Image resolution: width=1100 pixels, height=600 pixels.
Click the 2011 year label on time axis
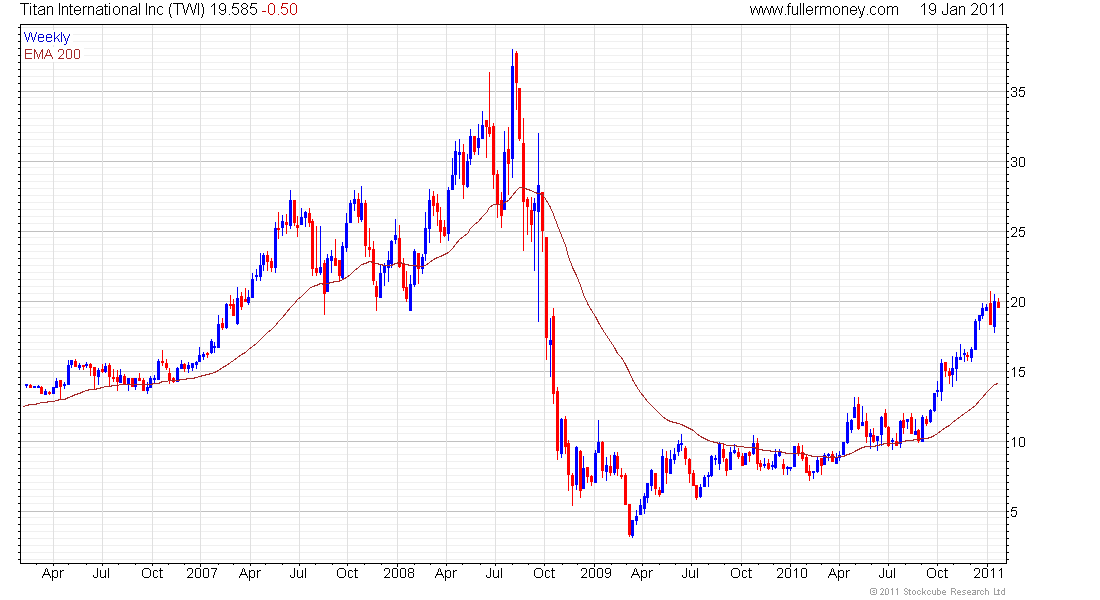tap(988, 573)
